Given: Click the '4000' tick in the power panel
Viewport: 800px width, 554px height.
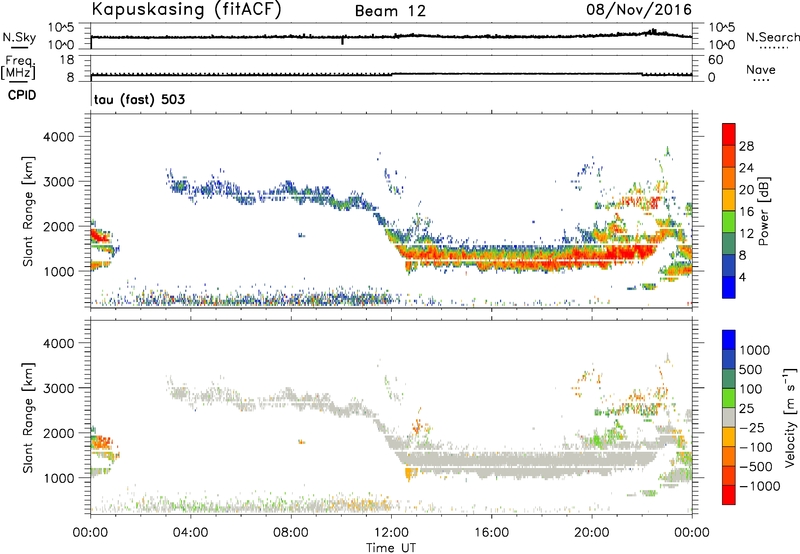Looking at the screenshot, I should 58,137.
